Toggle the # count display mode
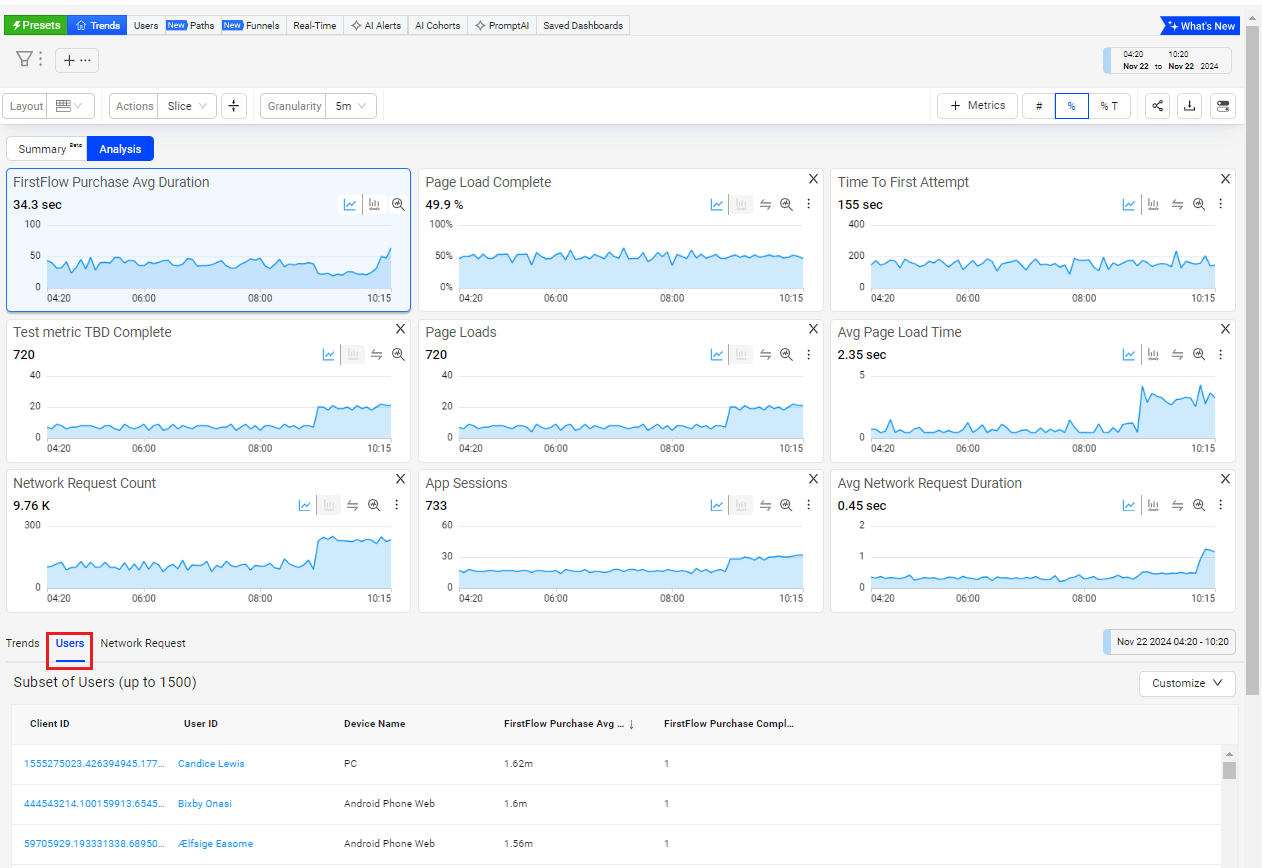The image size is (1262, 868). [x=1038, y=106]
